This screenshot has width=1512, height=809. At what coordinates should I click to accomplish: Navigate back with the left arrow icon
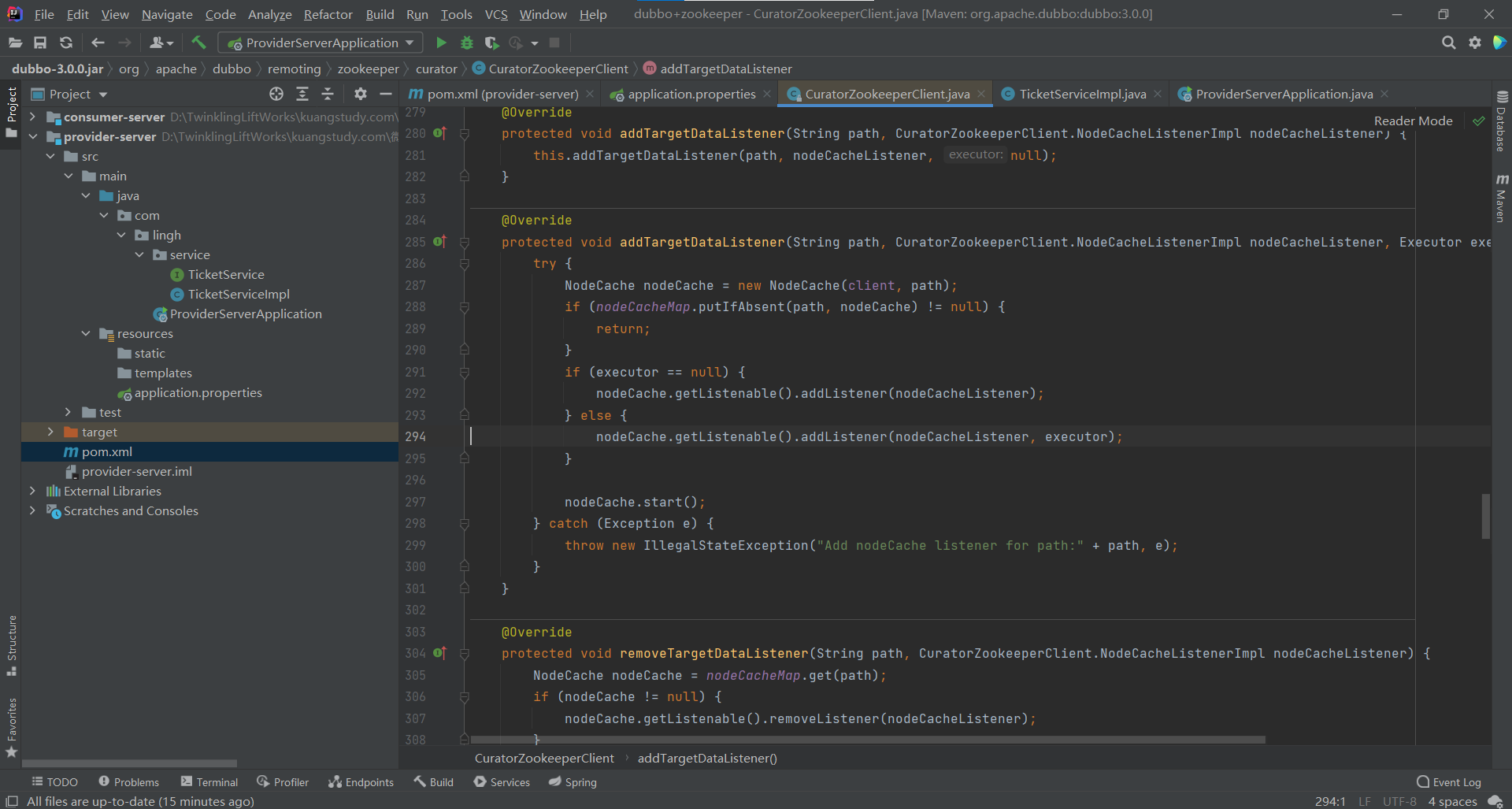[98, 43]
